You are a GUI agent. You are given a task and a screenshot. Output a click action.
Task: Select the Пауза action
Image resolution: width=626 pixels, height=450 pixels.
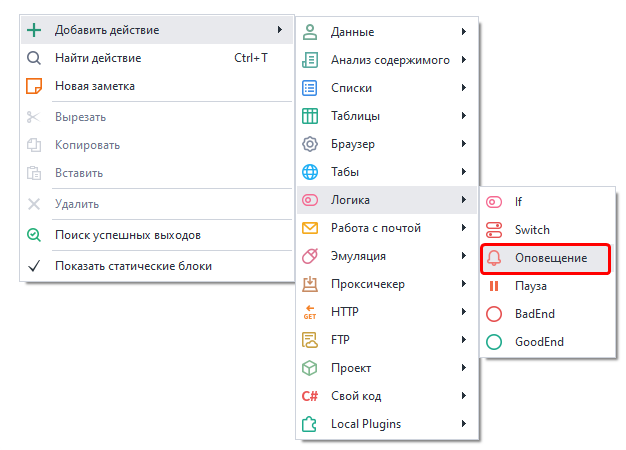click(530, 286)
